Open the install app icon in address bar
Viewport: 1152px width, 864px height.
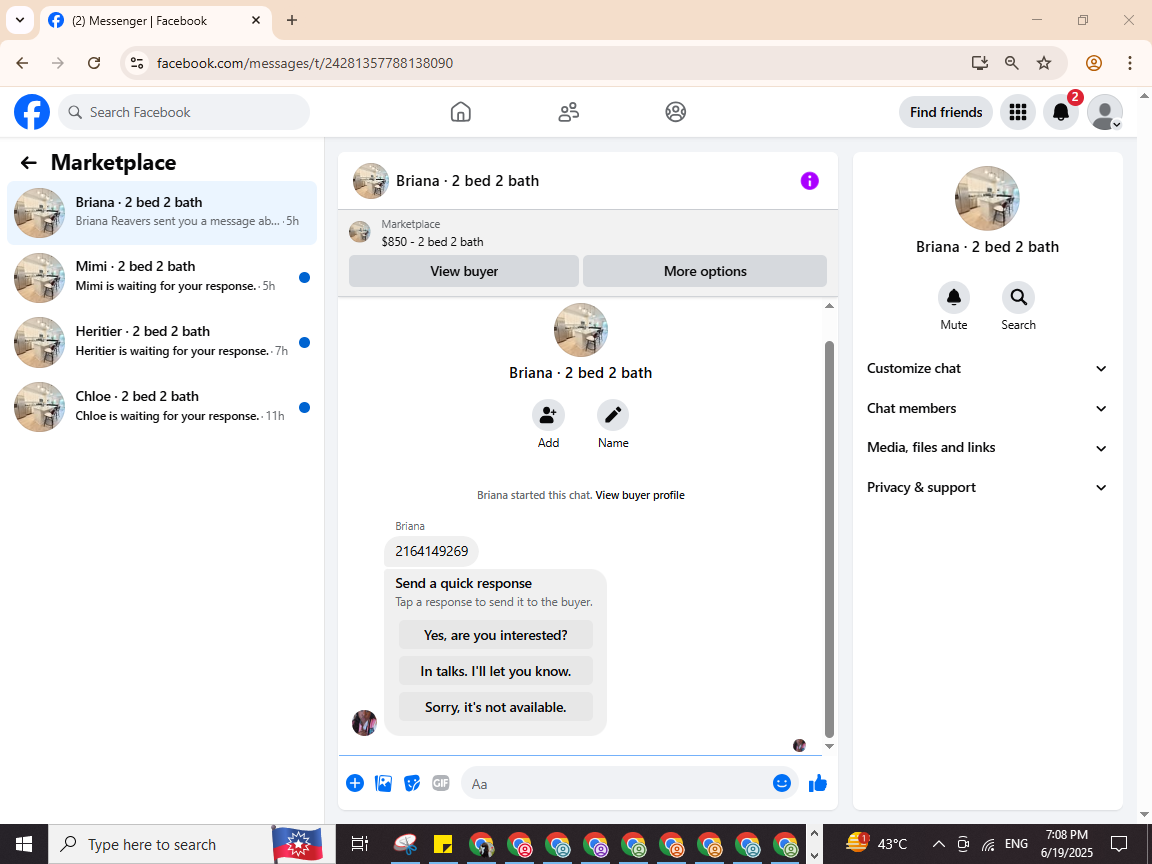click(x=979, y=63)
